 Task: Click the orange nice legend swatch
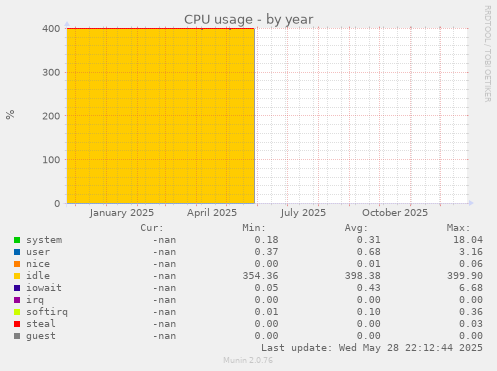pyautogui.click(x=17, y=264)
